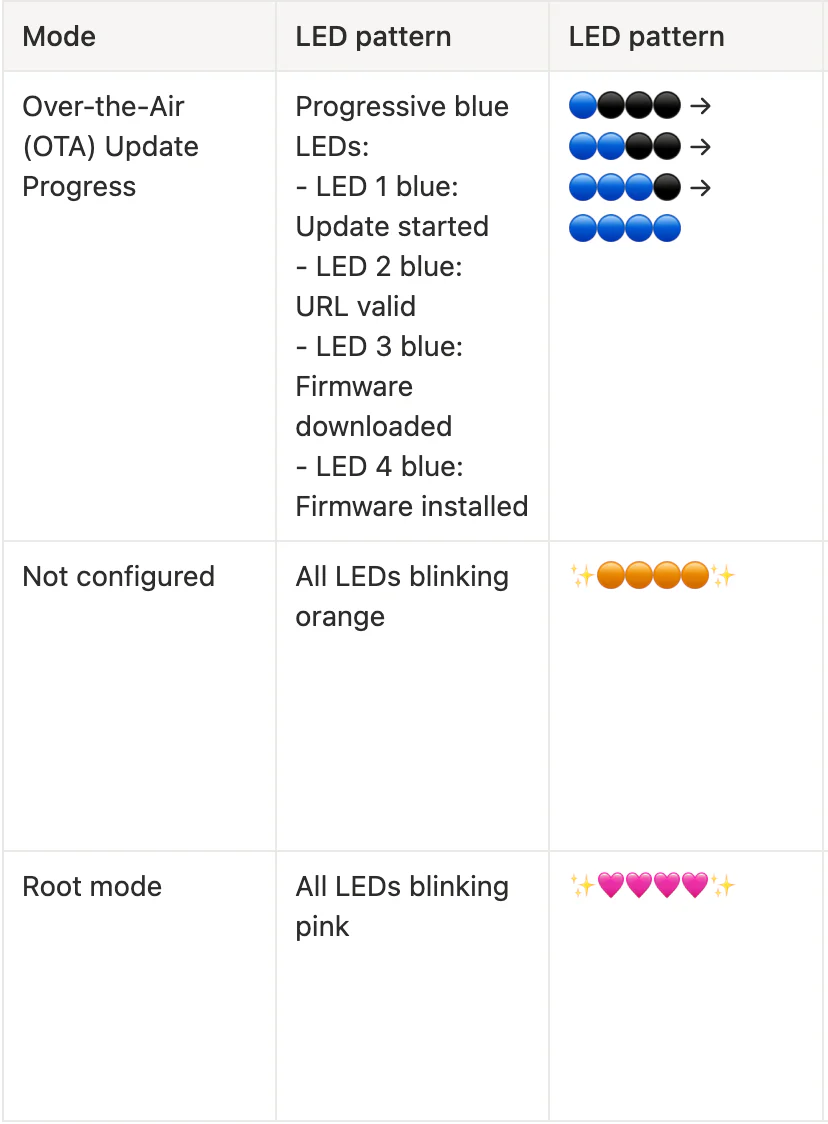Click the "URL valid" line
Image resolution: width=828 pixels, height=1124 pixels.
click(355, 307)
